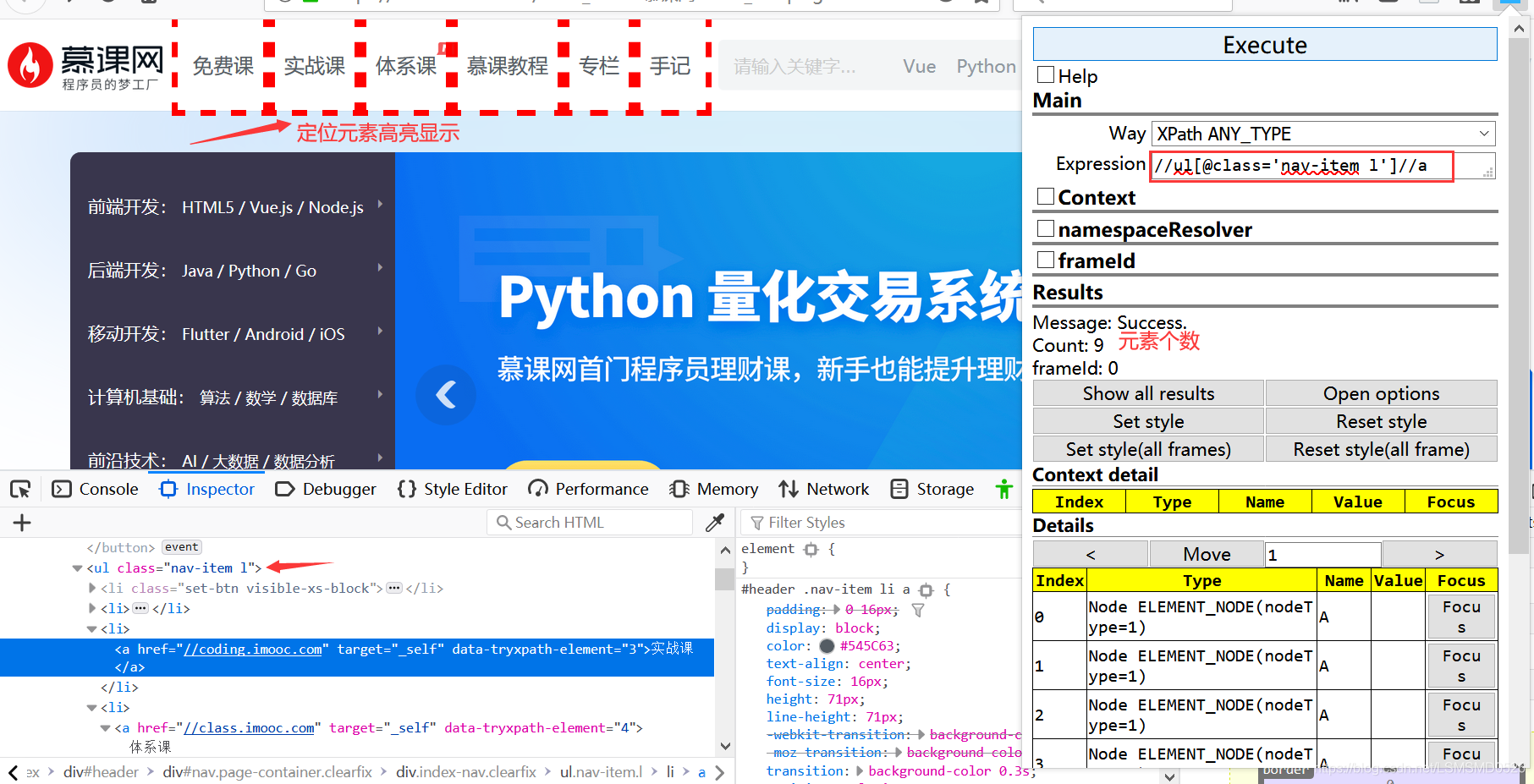Click the Reset style button

(x=1382, y=421)
